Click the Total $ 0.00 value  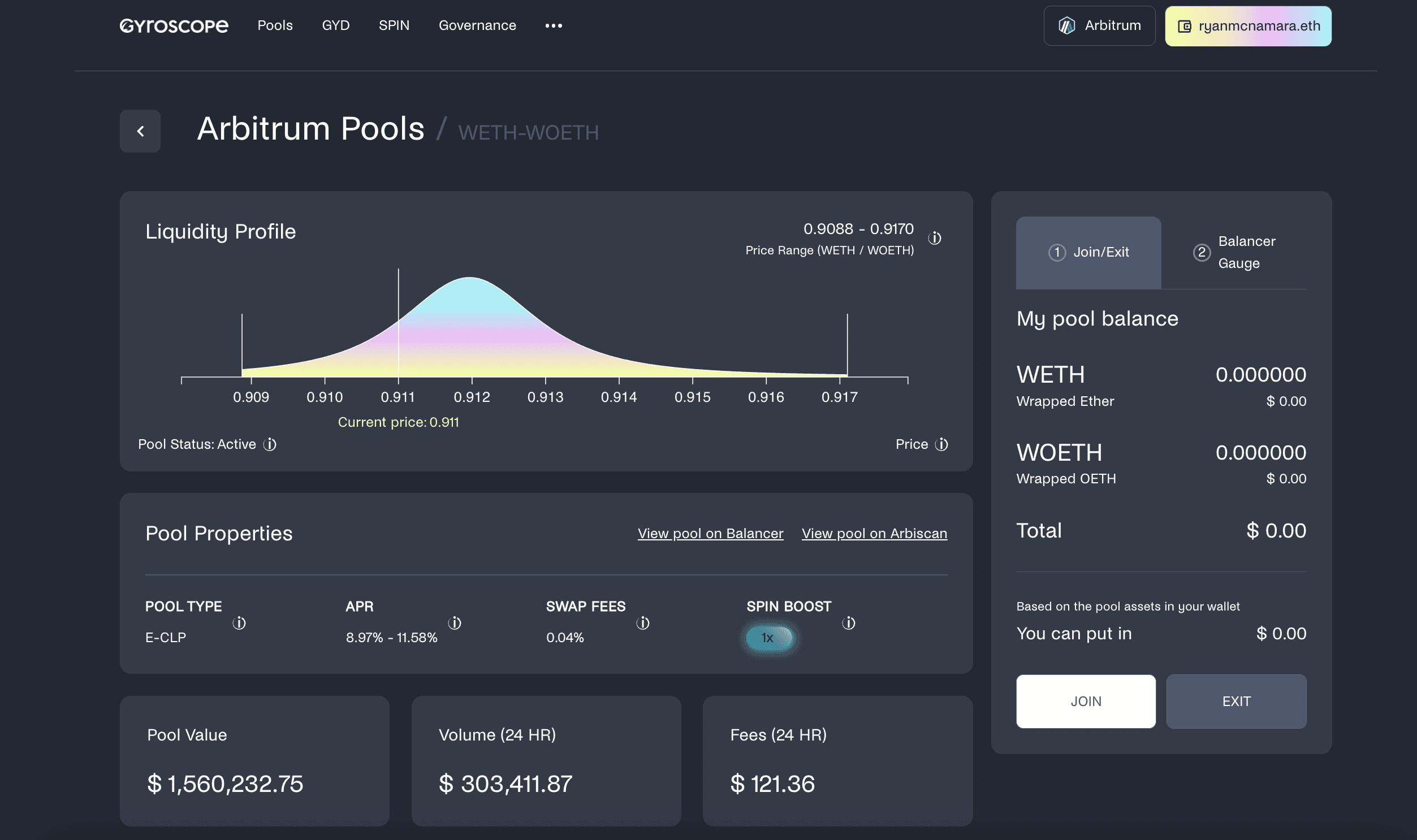[1276, 531]
